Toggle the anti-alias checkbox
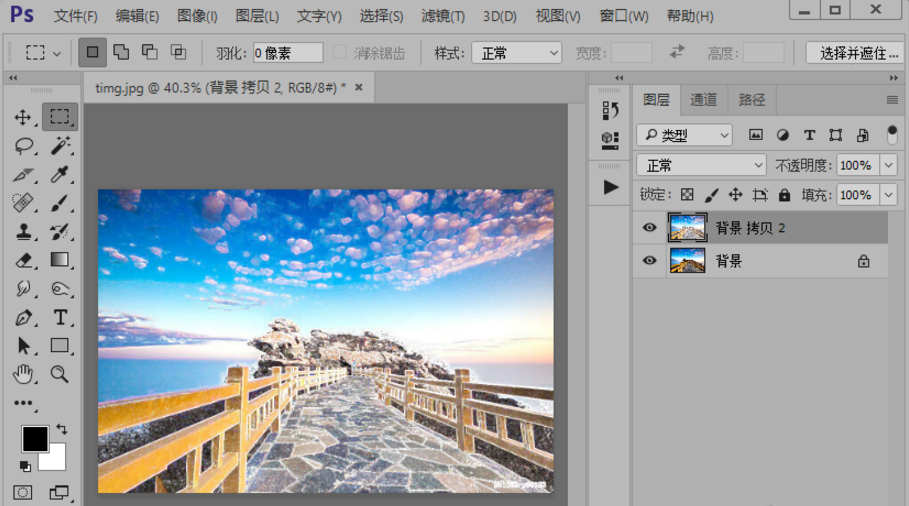Viewport: 909px width, 506px height. 340,52
